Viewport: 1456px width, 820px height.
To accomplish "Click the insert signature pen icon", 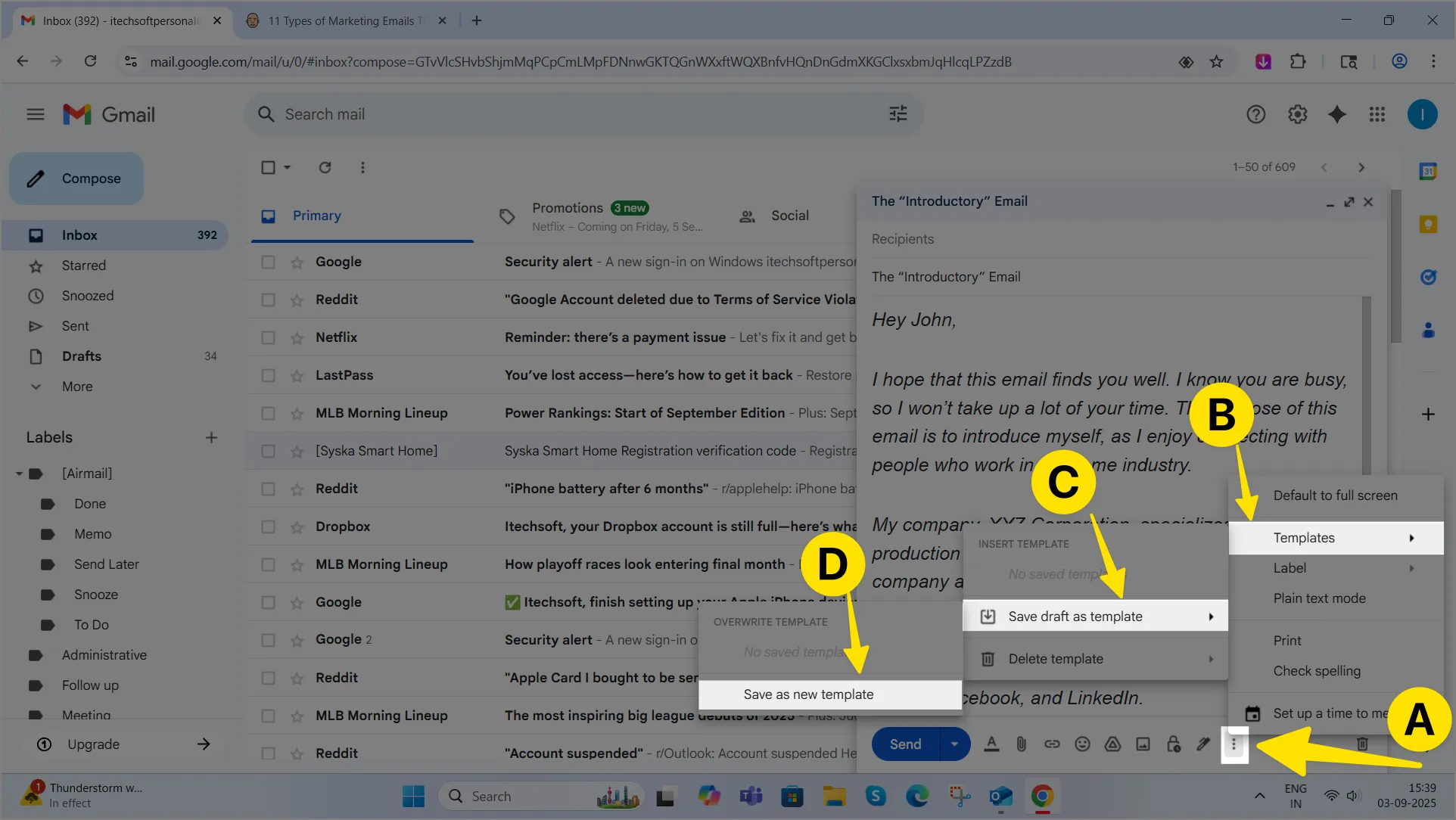I will (x=1203, y=744).
